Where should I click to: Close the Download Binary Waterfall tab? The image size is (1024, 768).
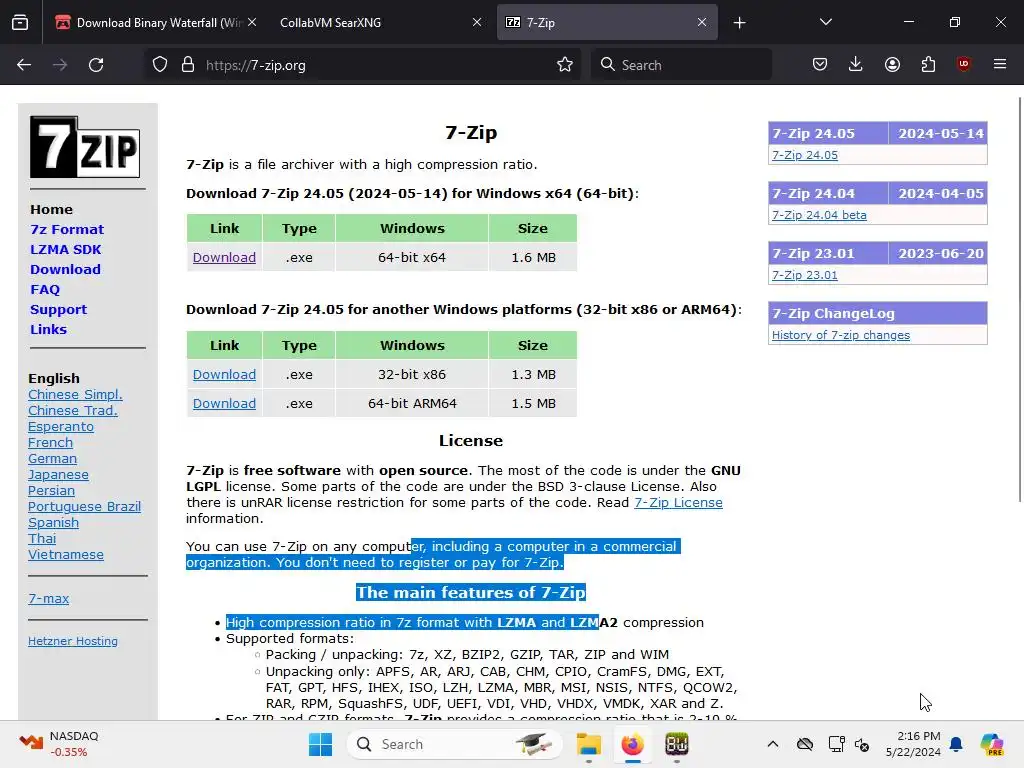(252, 23)
